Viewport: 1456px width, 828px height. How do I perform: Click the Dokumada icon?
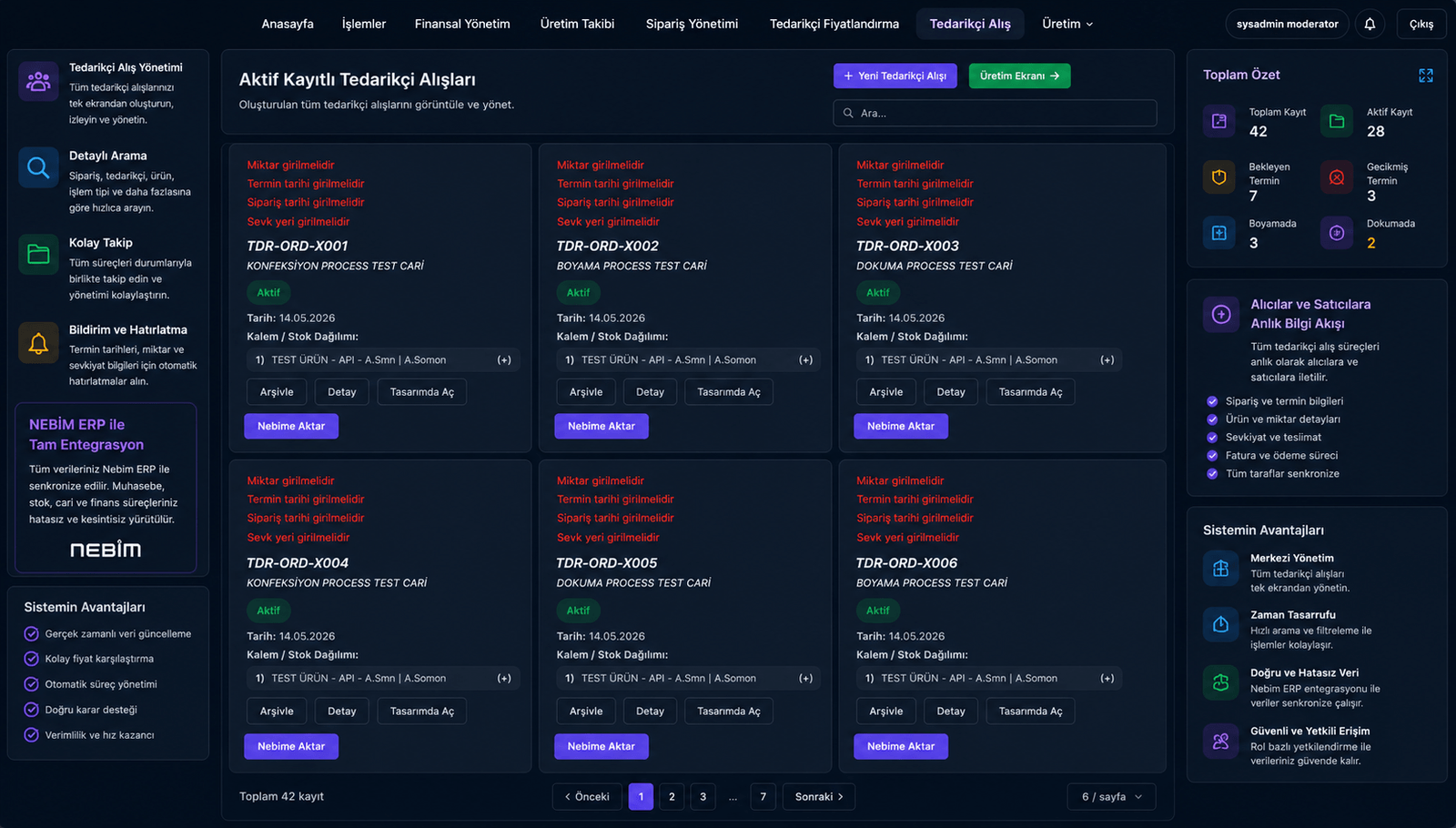pyautogui.click(x=1337, y=233)
